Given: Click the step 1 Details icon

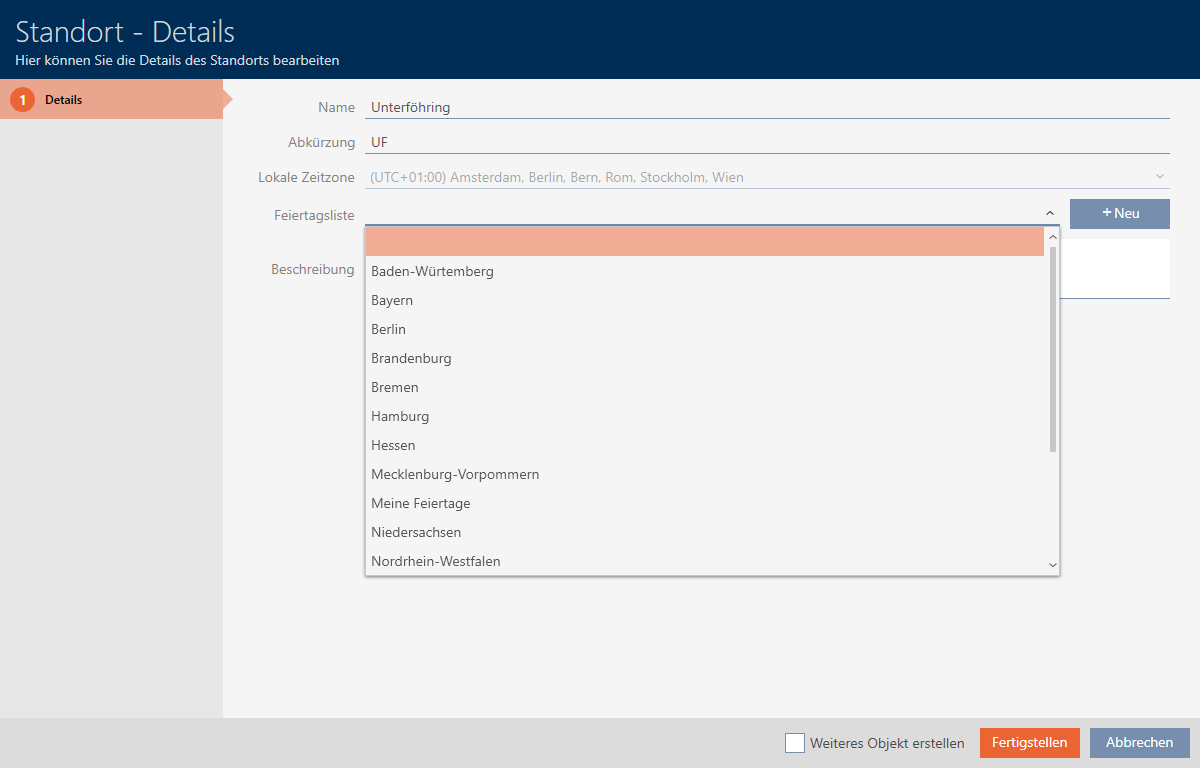Looking at the screenshot, I should coord(22,100).
